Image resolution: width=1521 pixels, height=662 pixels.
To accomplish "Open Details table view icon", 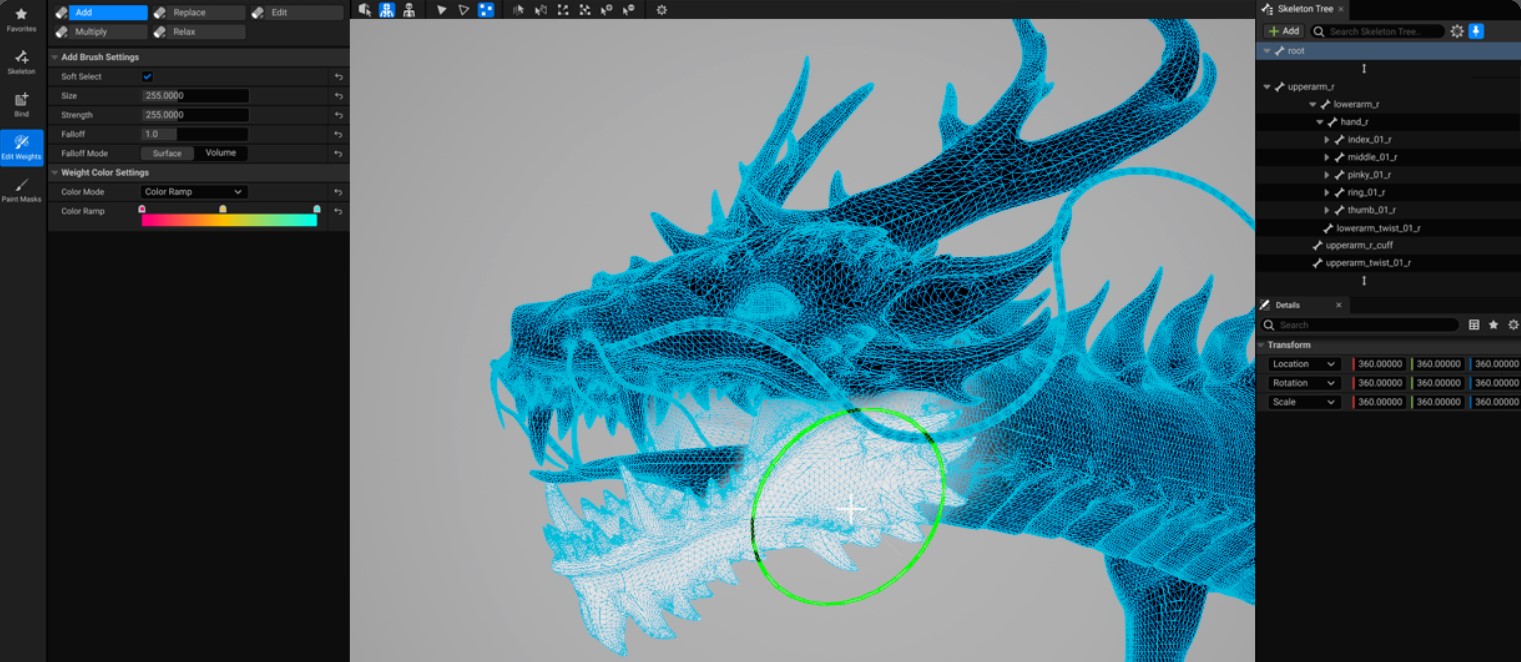I will 1474,325.
